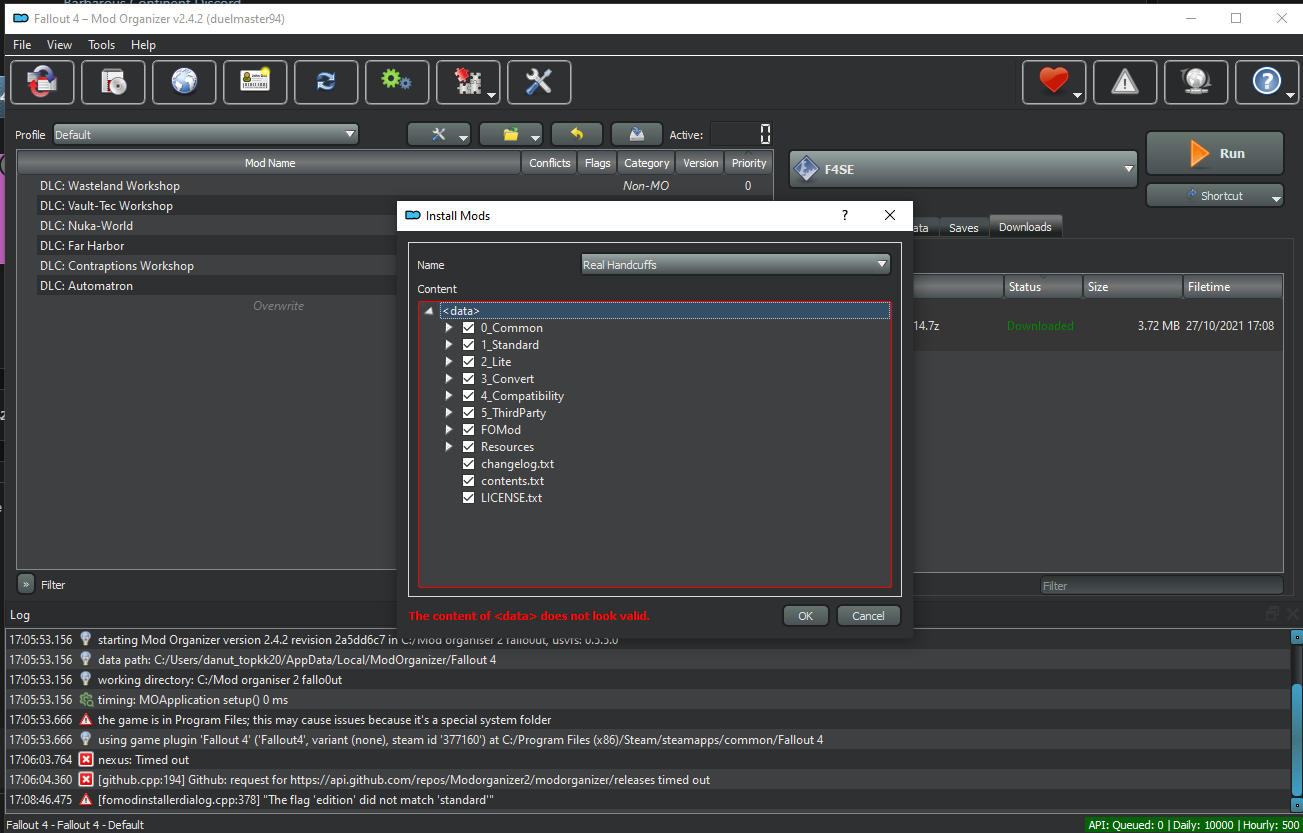The width and height of the screenshot is (1303, 833).
Task: Open Nexus with the globe toolbar icon
Action: click(x=184, y=82)
